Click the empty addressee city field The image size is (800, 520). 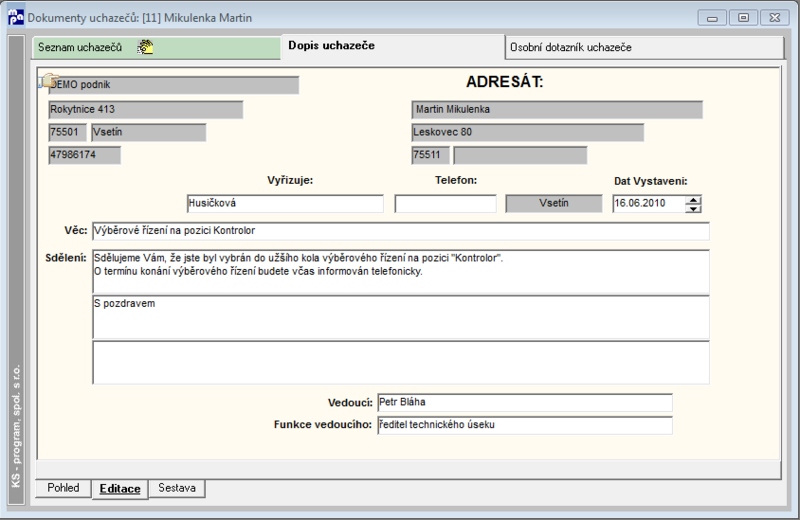pos(520,155)
